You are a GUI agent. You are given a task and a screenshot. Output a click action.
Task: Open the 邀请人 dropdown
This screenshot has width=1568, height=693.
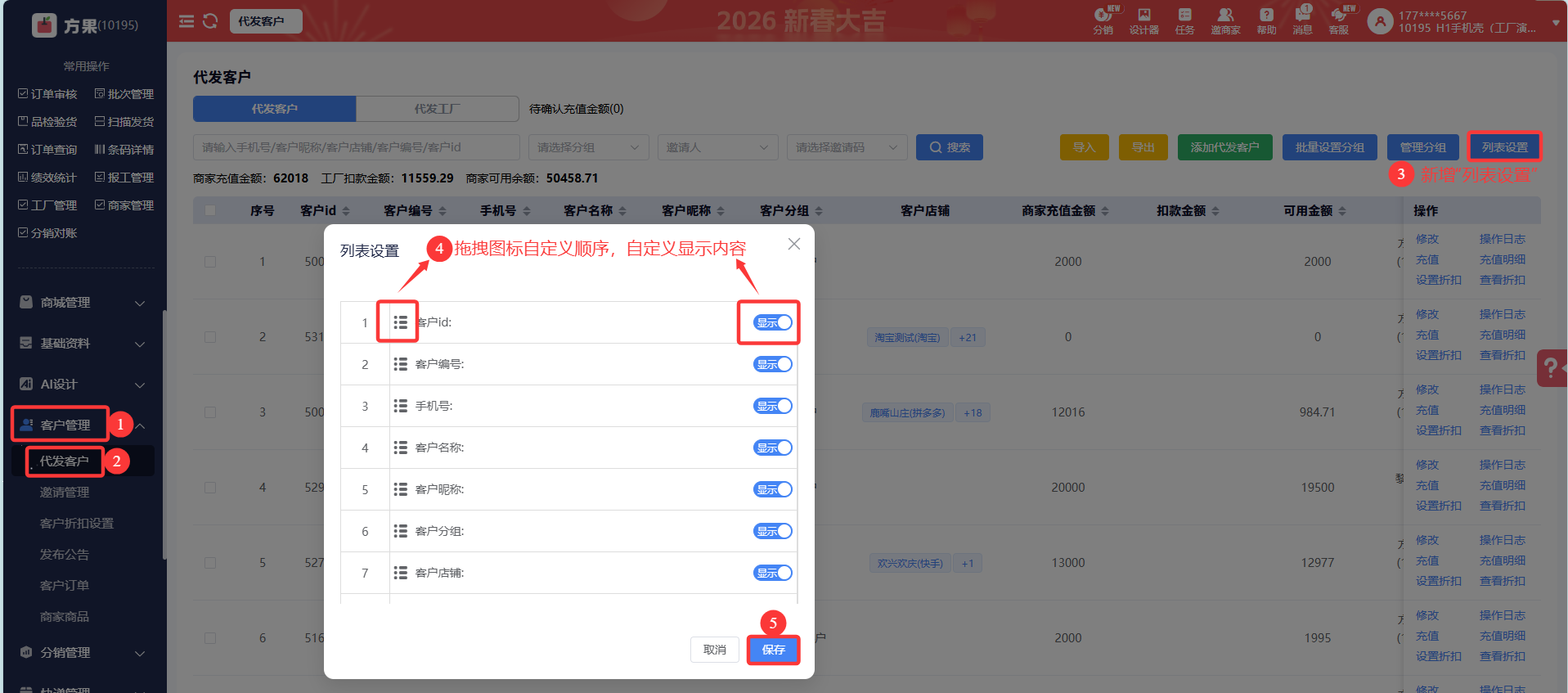tap(717, 147)
